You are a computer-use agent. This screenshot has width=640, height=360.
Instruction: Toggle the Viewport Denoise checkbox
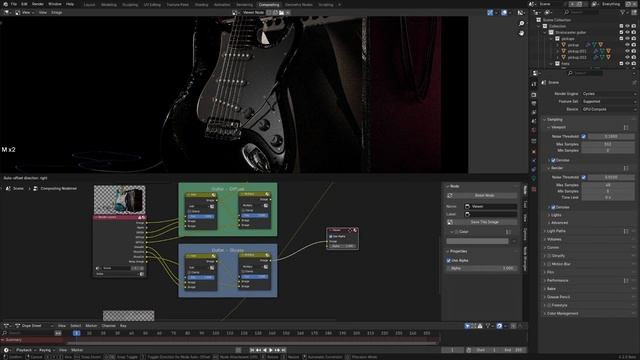point(553,160)
